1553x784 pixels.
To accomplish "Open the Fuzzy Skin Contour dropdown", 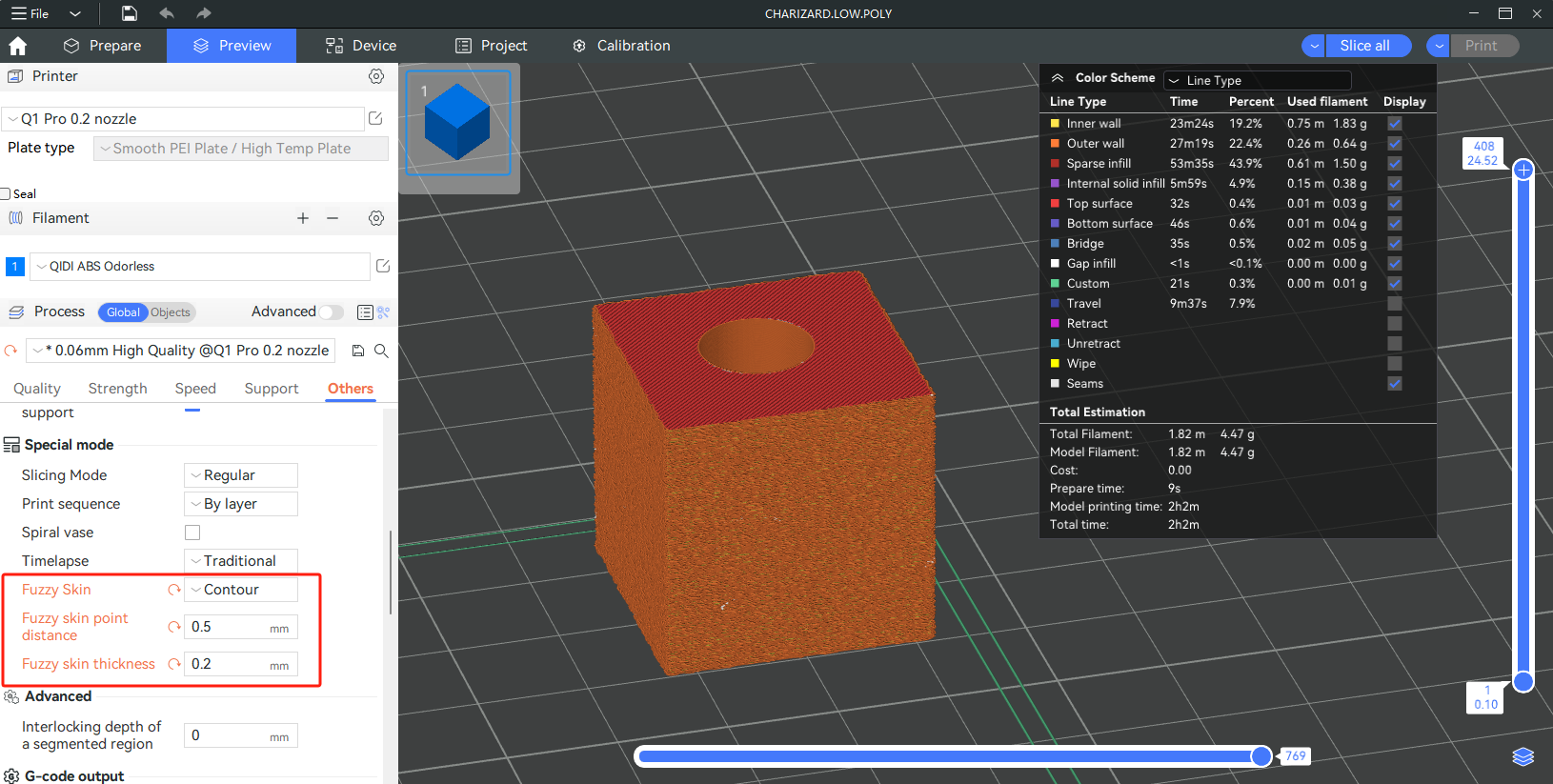I will point(241,590).
